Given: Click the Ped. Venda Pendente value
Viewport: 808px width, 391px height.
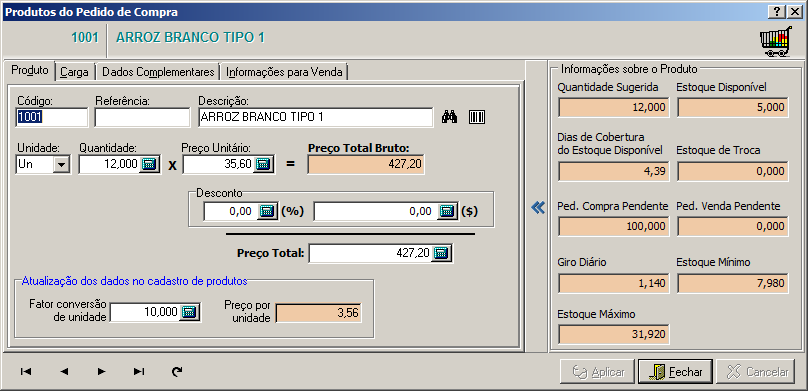Looking at the screenshot, I should [x=732, y=227].
